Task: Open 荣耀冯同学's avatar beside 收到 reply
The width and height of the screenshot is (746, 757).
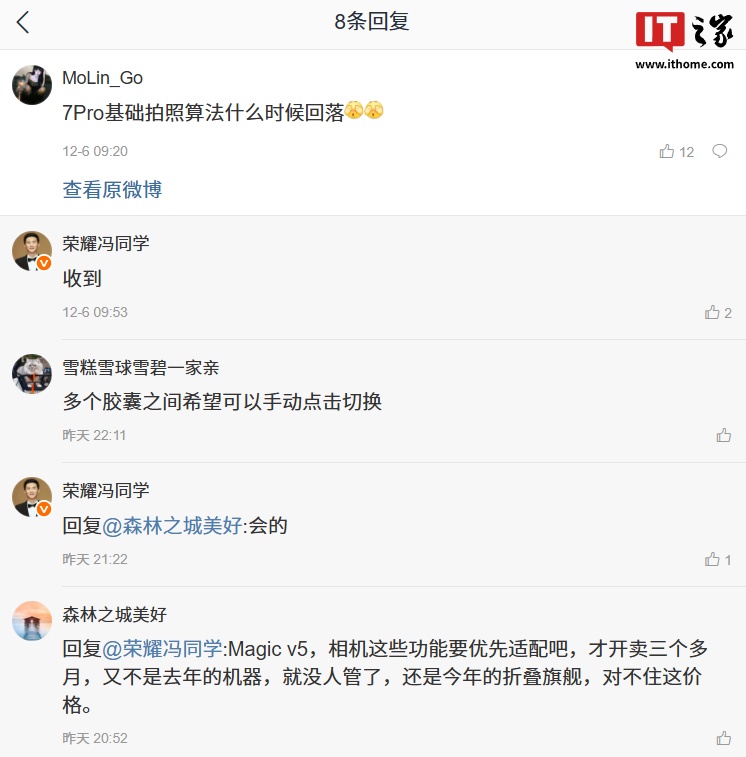Action: (32, 251)
